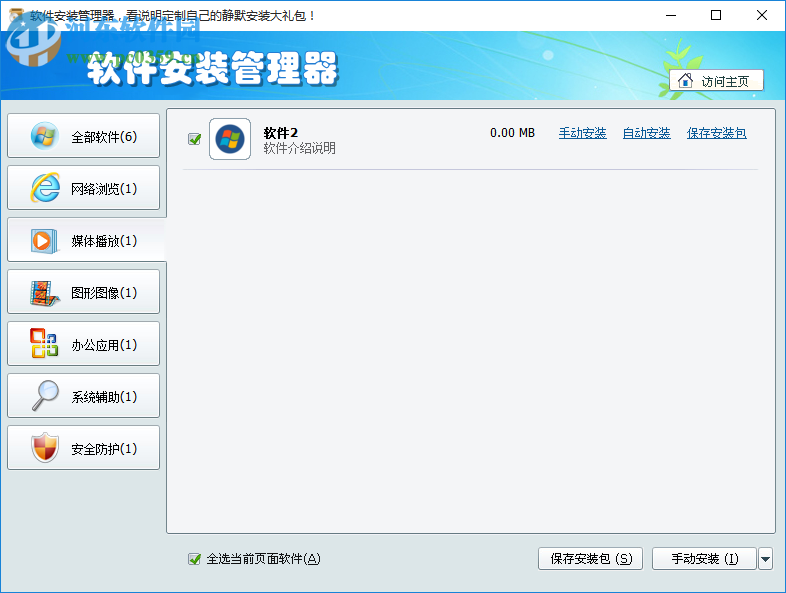Click the 保存安装包 link for 软件2
This screenshot has width=786, height=593.
(717, 133)
